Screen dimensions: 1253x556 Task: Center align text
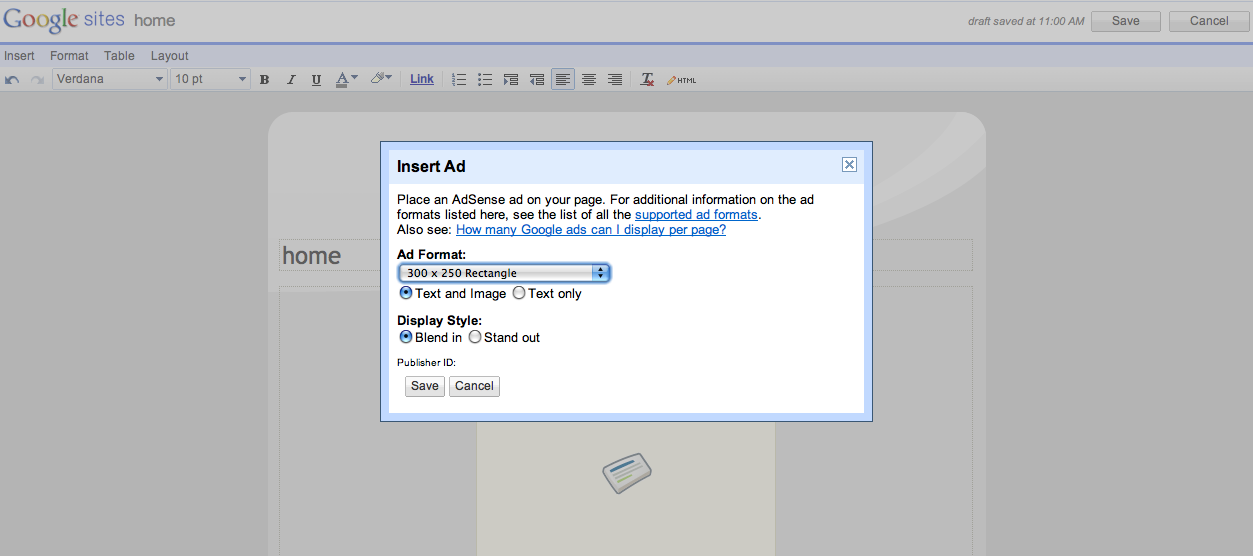[x=589, y=79]
